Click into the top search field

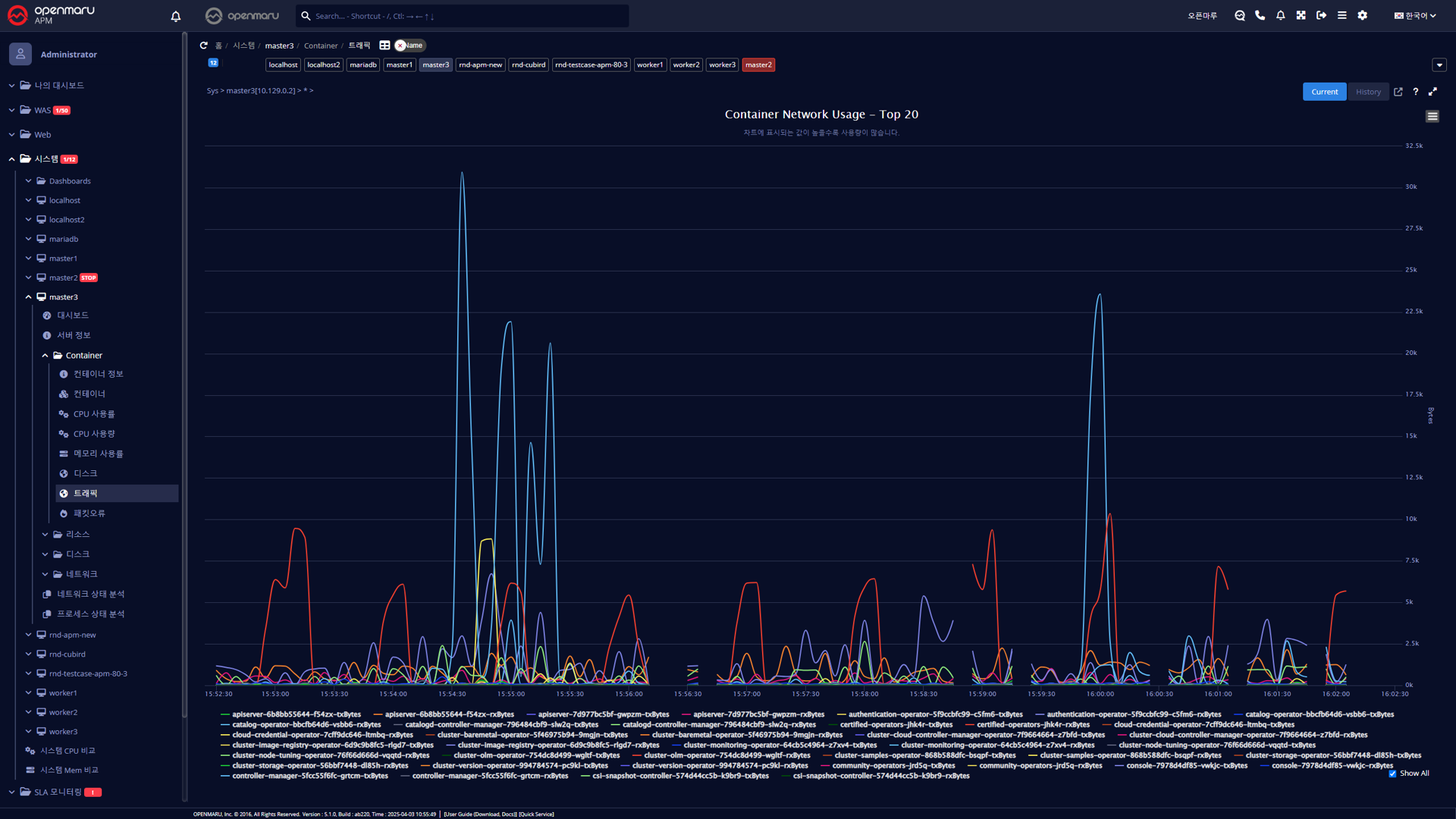point(463,16)
